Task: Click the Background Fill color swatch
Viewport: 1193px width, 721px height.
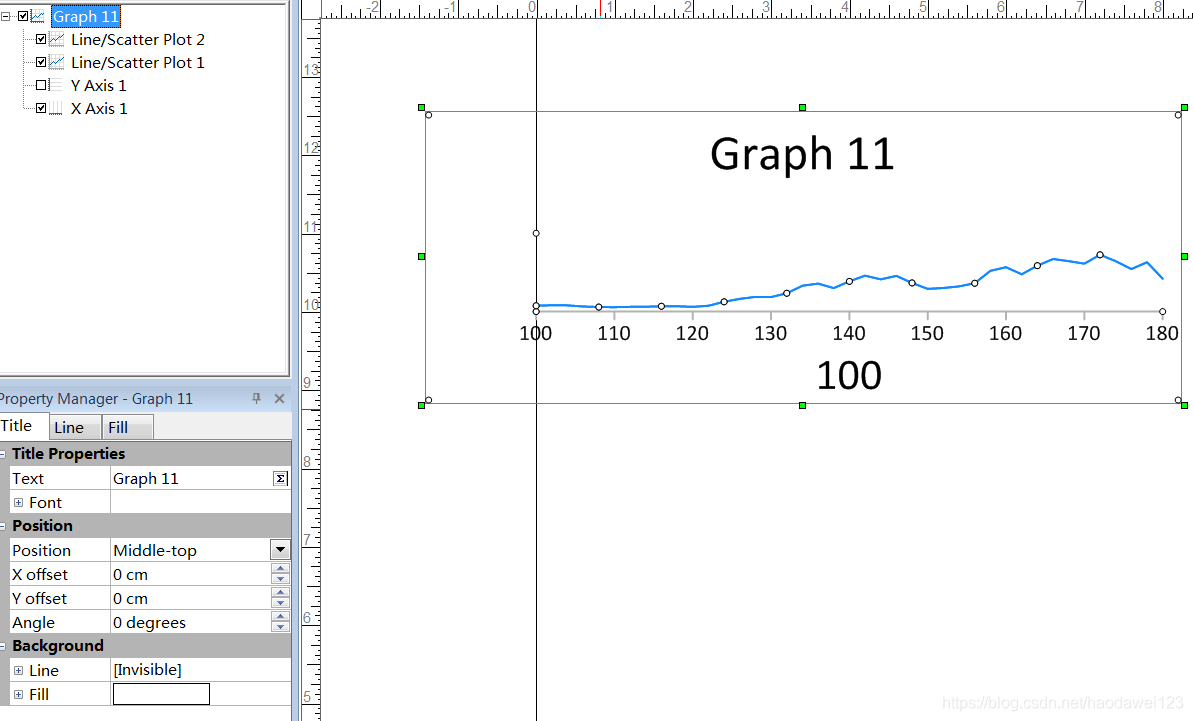Action: 161,694
